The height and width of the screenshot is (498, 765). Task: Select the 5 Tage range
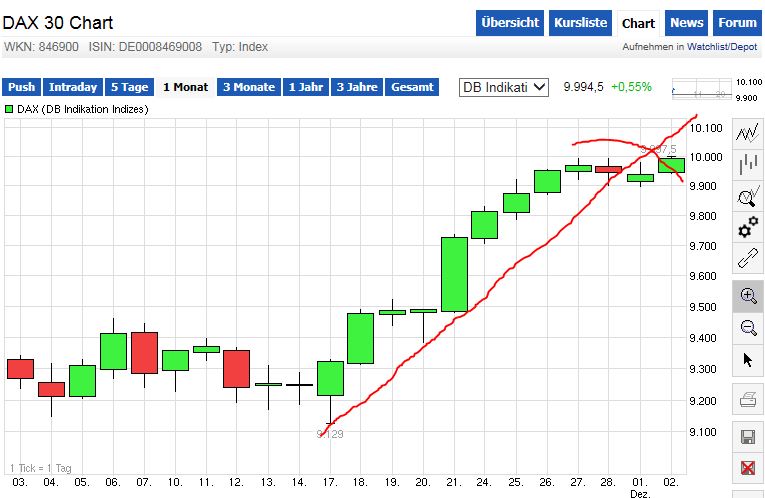(129, 87)
